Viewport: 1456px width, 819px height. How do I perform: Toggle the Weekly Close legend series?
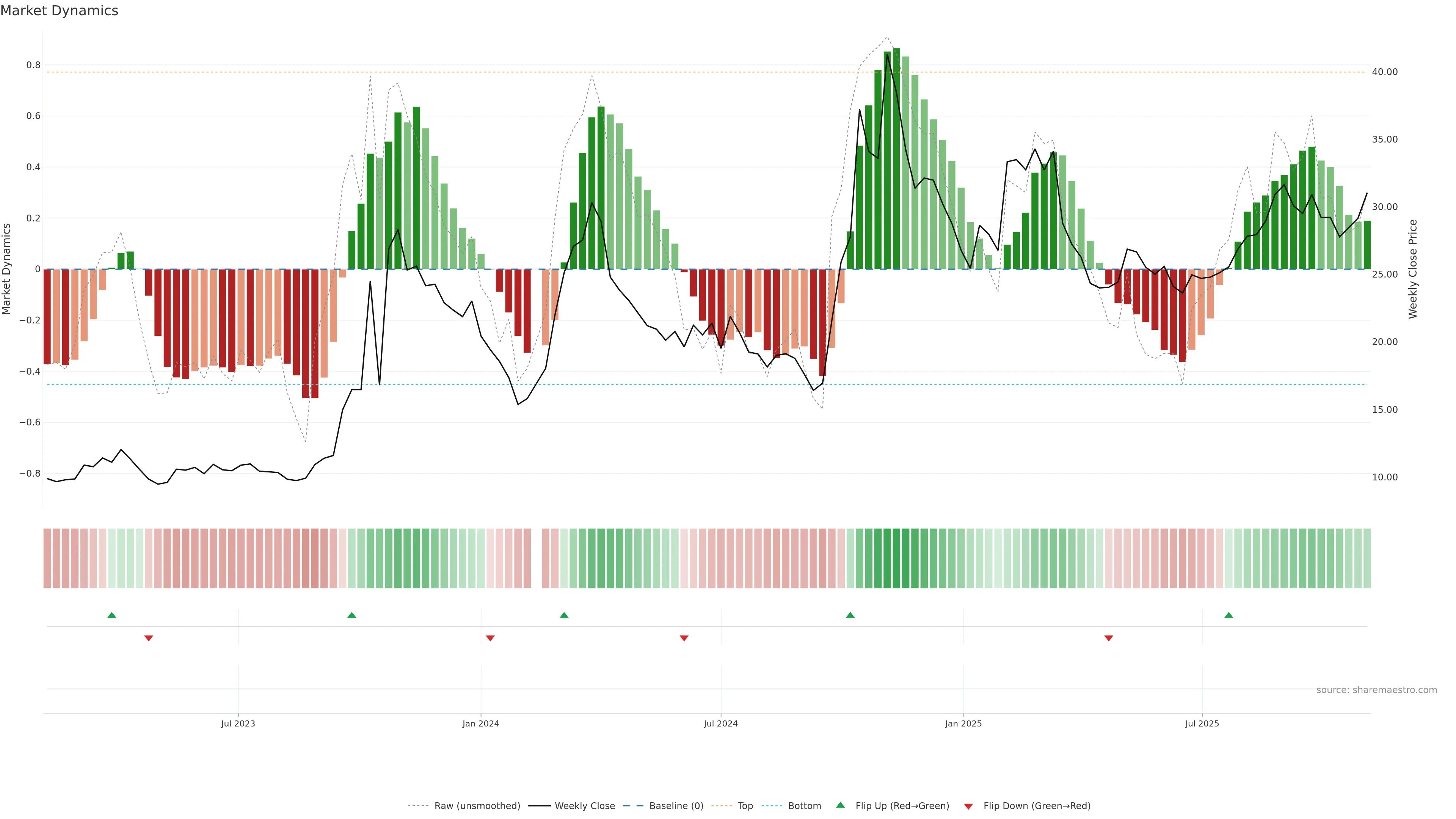point(584,805)
